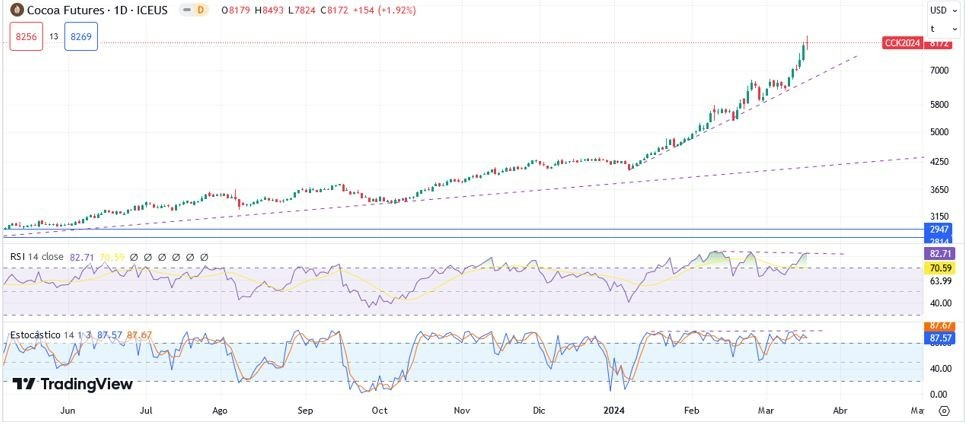
Task: Select the purple RSI 82.71 axis label
Action: point(937,253)
